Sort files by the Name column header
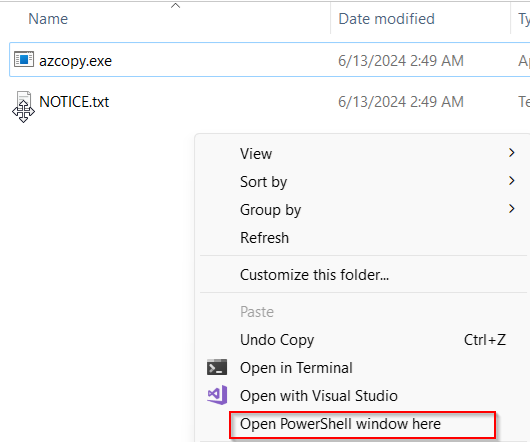This screenshot has width=530, height=442. point(48,19)
